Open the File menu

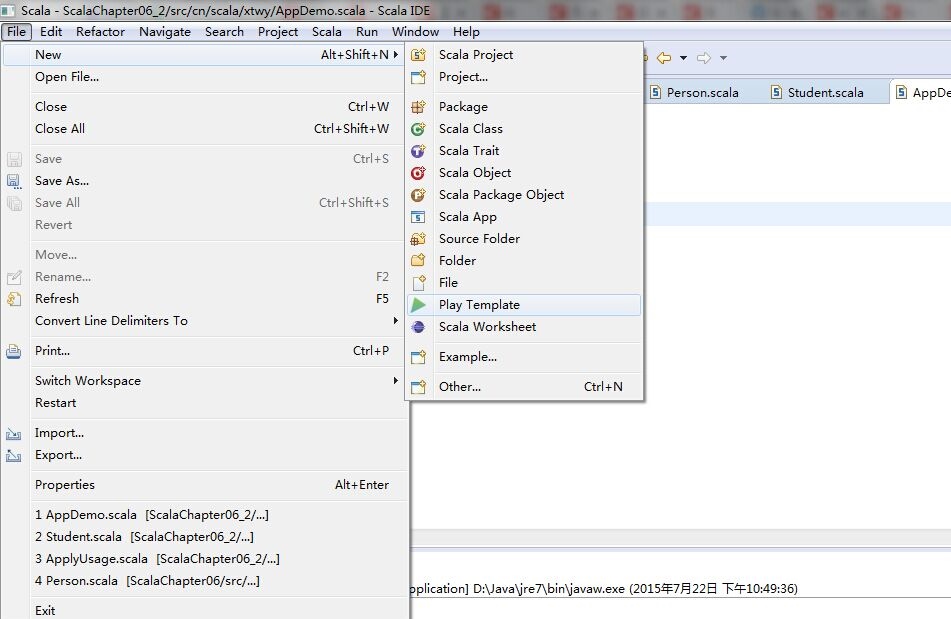point(16,32)
